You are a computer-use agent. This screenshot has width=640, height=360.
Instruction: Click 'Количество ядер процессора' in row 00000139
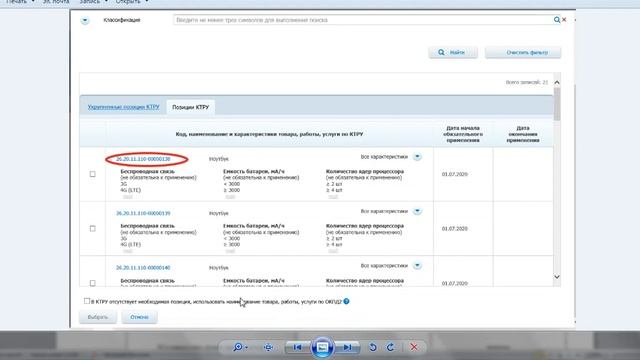click(x=365, y=226)
